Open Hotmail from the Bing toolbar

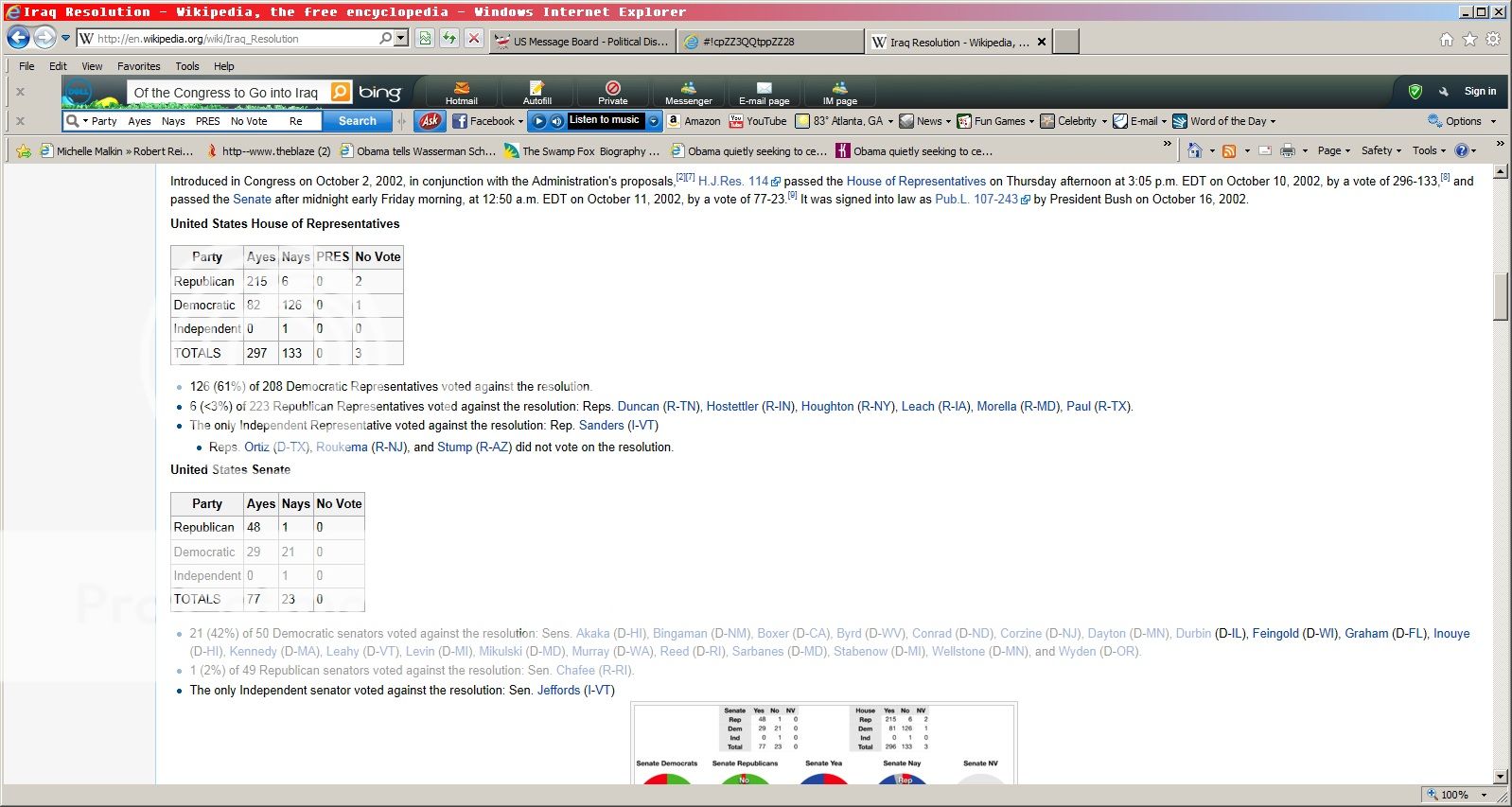click(462, 93)
